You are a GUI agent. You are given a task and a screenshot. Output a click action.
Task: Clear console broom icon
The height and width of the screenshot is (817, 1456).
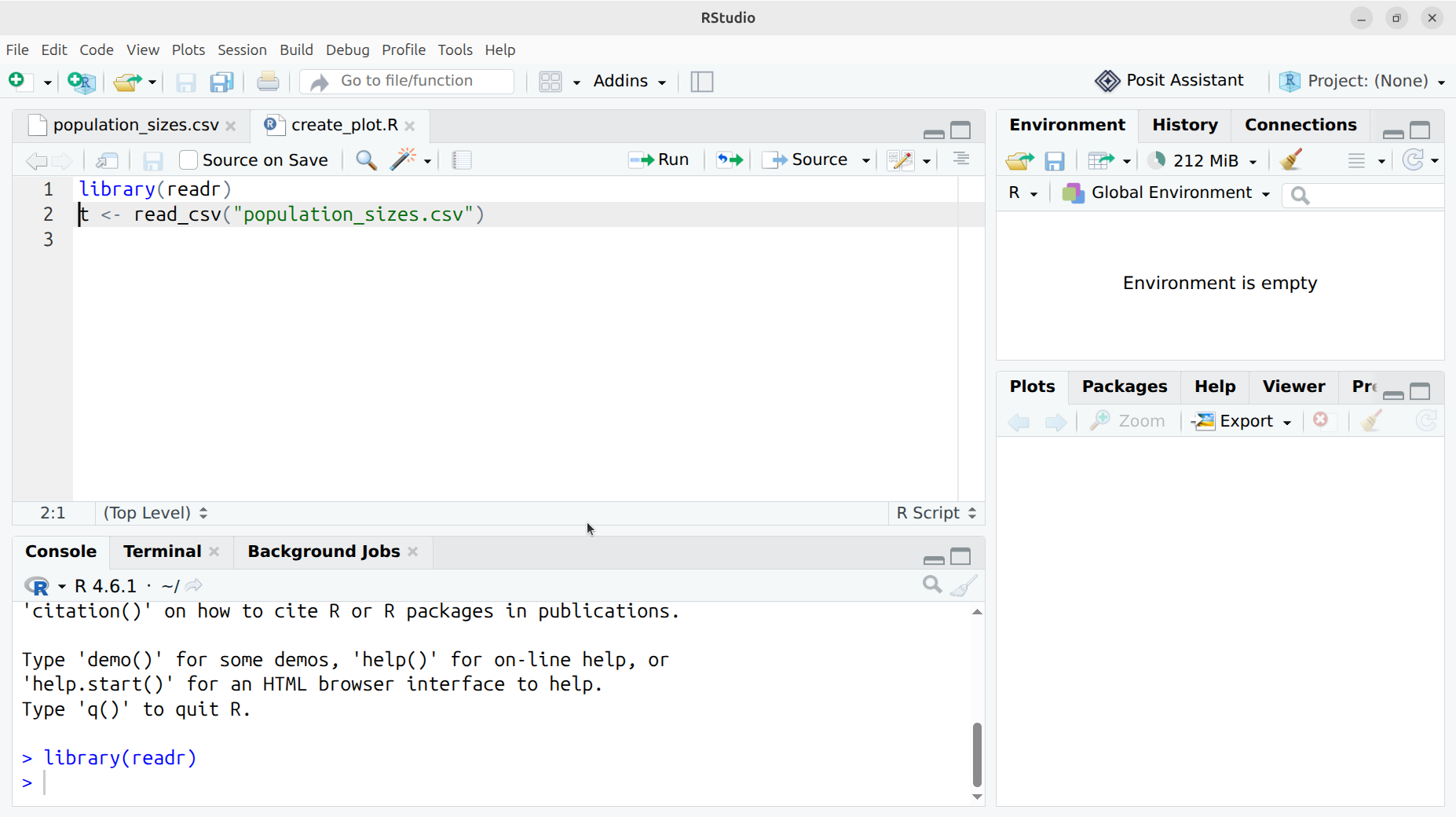click(964, 585)
